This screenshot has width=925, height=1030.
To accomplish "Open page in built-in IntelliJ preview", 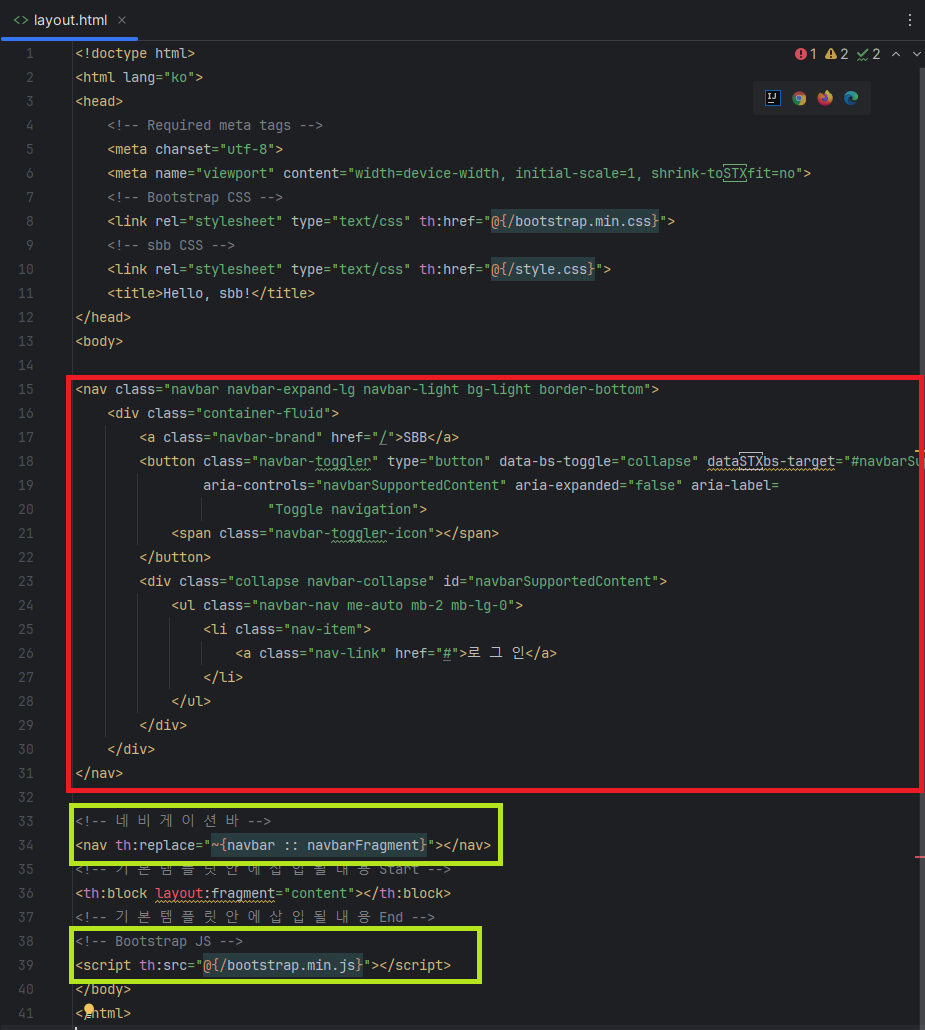I will pos(773,98).
